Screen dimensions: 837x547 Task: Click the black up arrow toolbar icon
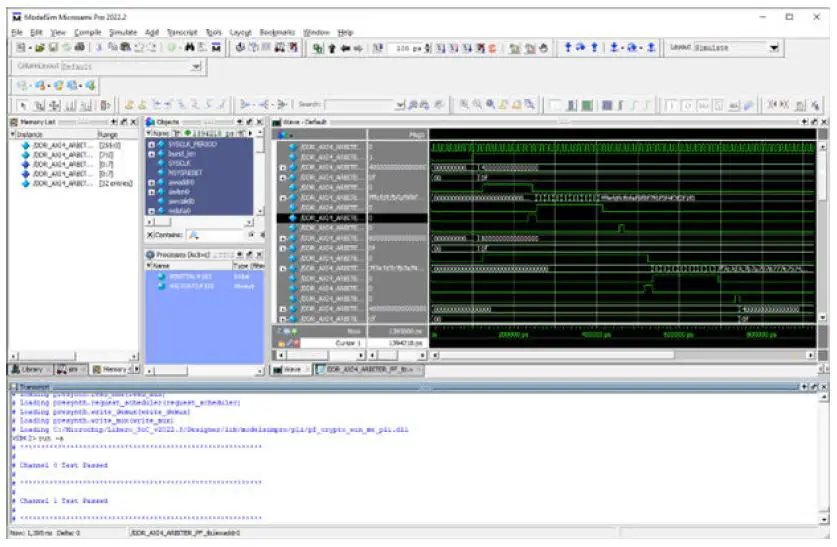331,49
